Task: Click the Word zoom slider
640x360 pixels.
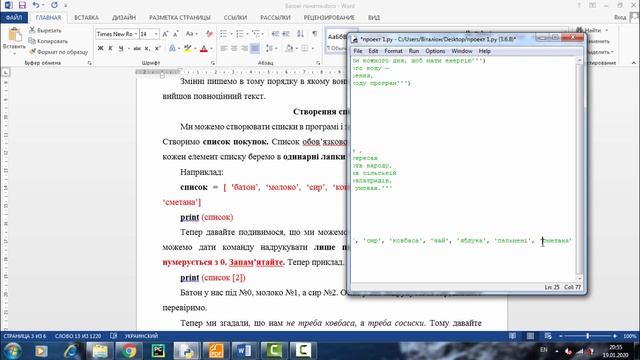Action: point(588,336)
